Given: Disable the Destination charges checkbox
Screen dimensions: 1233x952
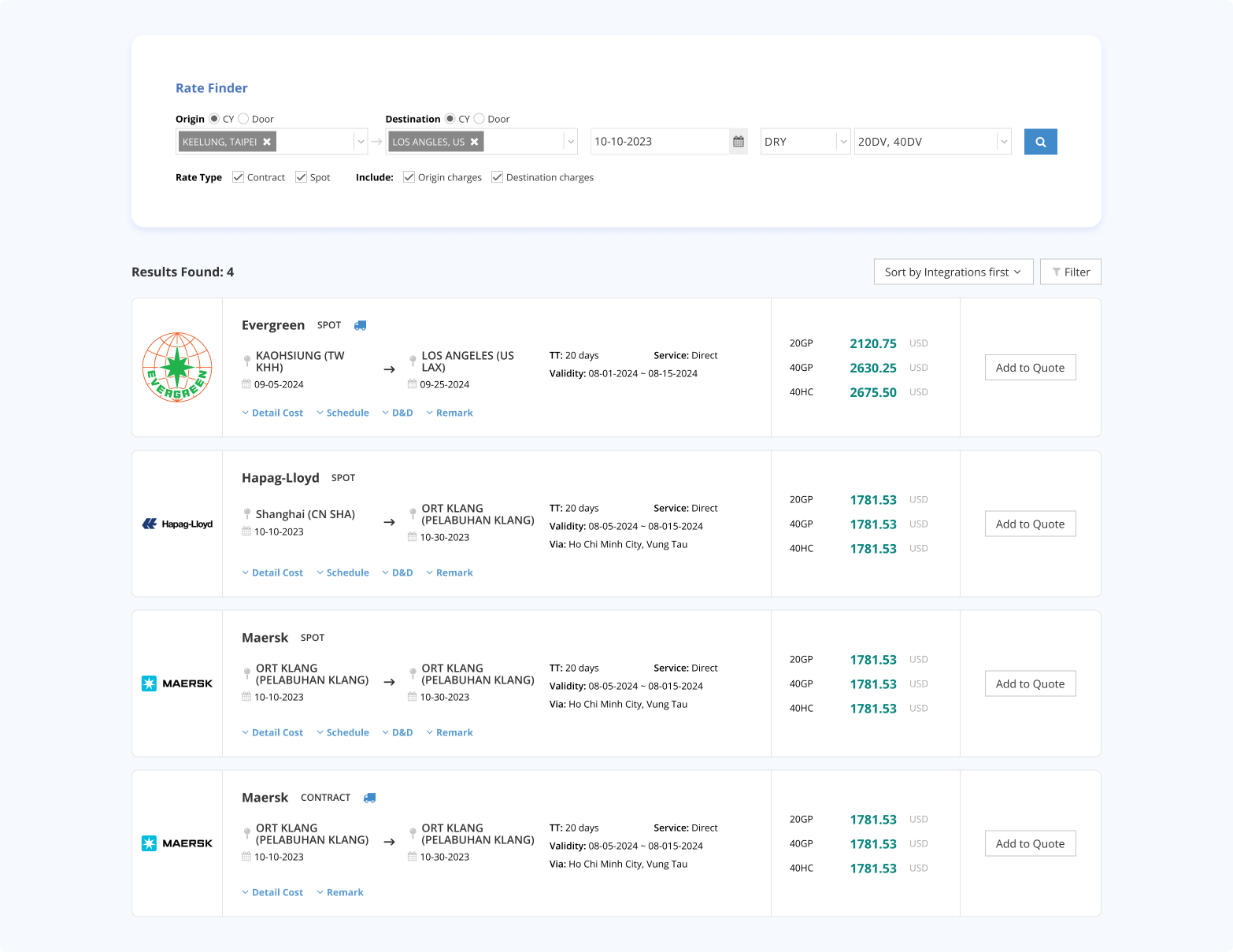Looking at the screenshot, I should click(497, 176).
